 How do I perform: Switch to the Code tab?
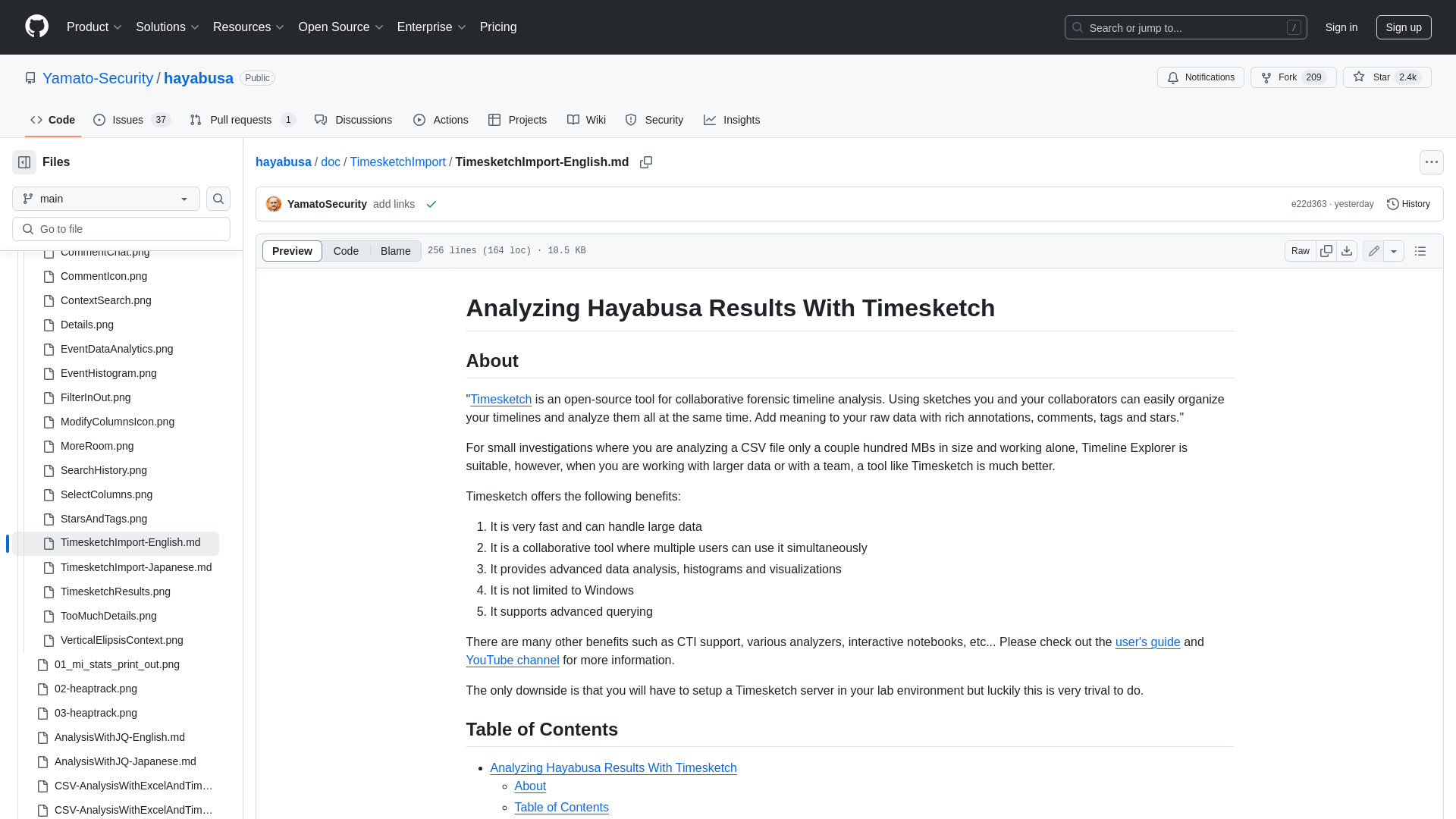click(53, 120)
